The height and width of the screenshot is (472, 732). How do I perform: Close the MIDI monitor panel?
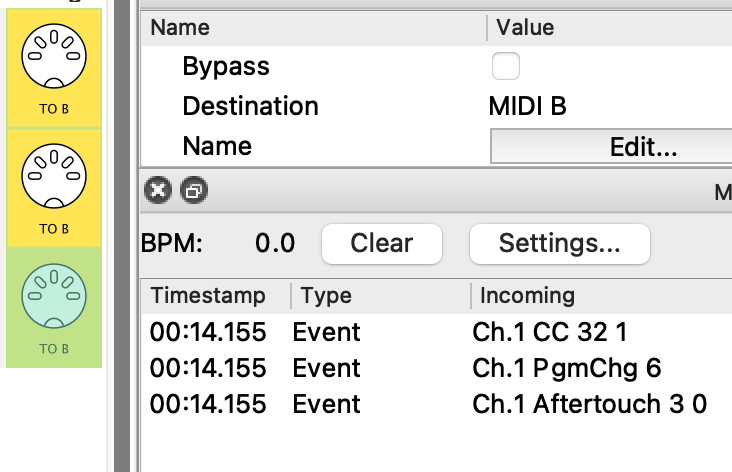(158, 189)
